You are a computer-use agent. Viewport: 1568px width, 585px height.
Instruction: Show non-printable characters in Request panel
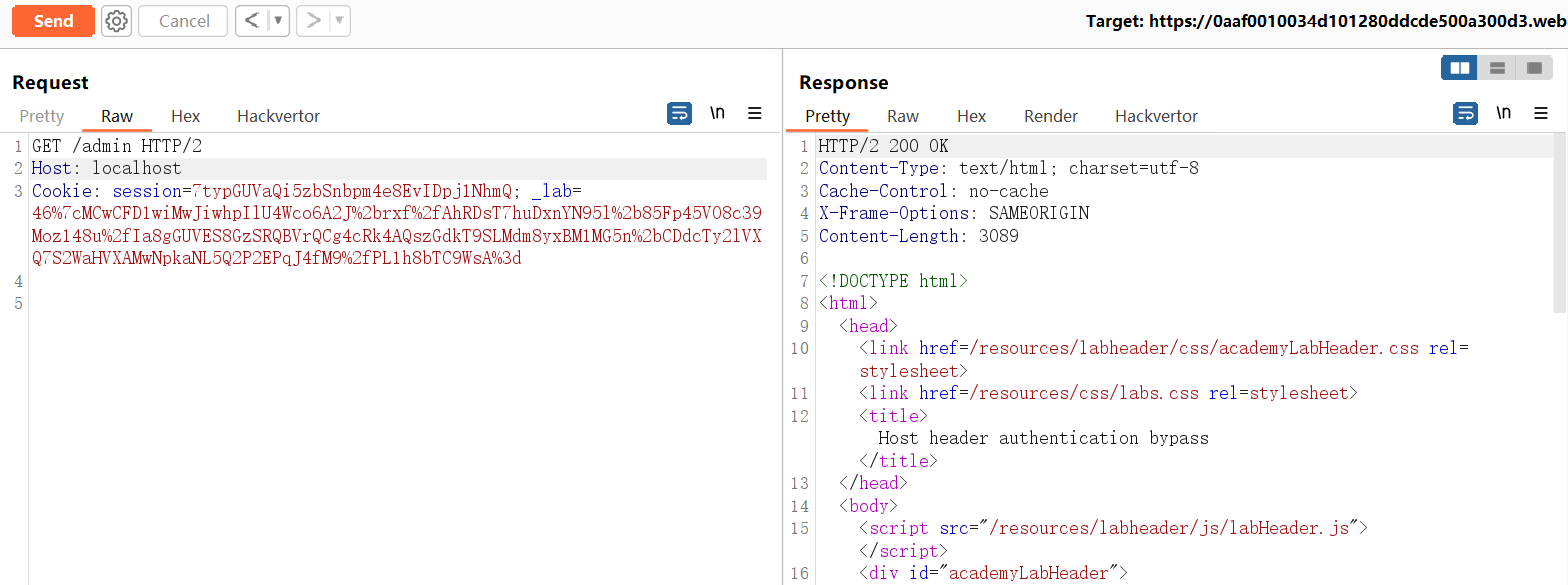pyautogui.click(x=717, y=113)
